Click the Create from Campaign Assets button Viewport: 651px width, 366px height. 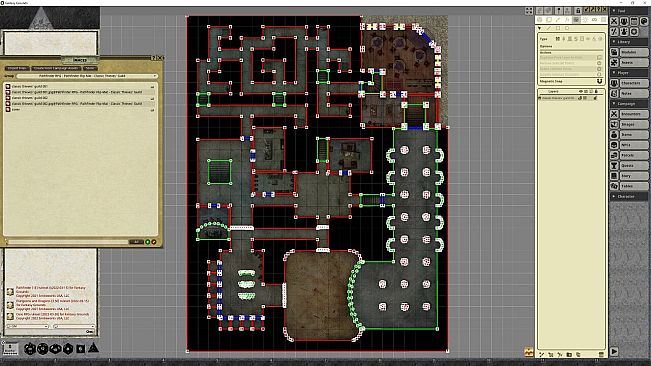click(56, 68)
